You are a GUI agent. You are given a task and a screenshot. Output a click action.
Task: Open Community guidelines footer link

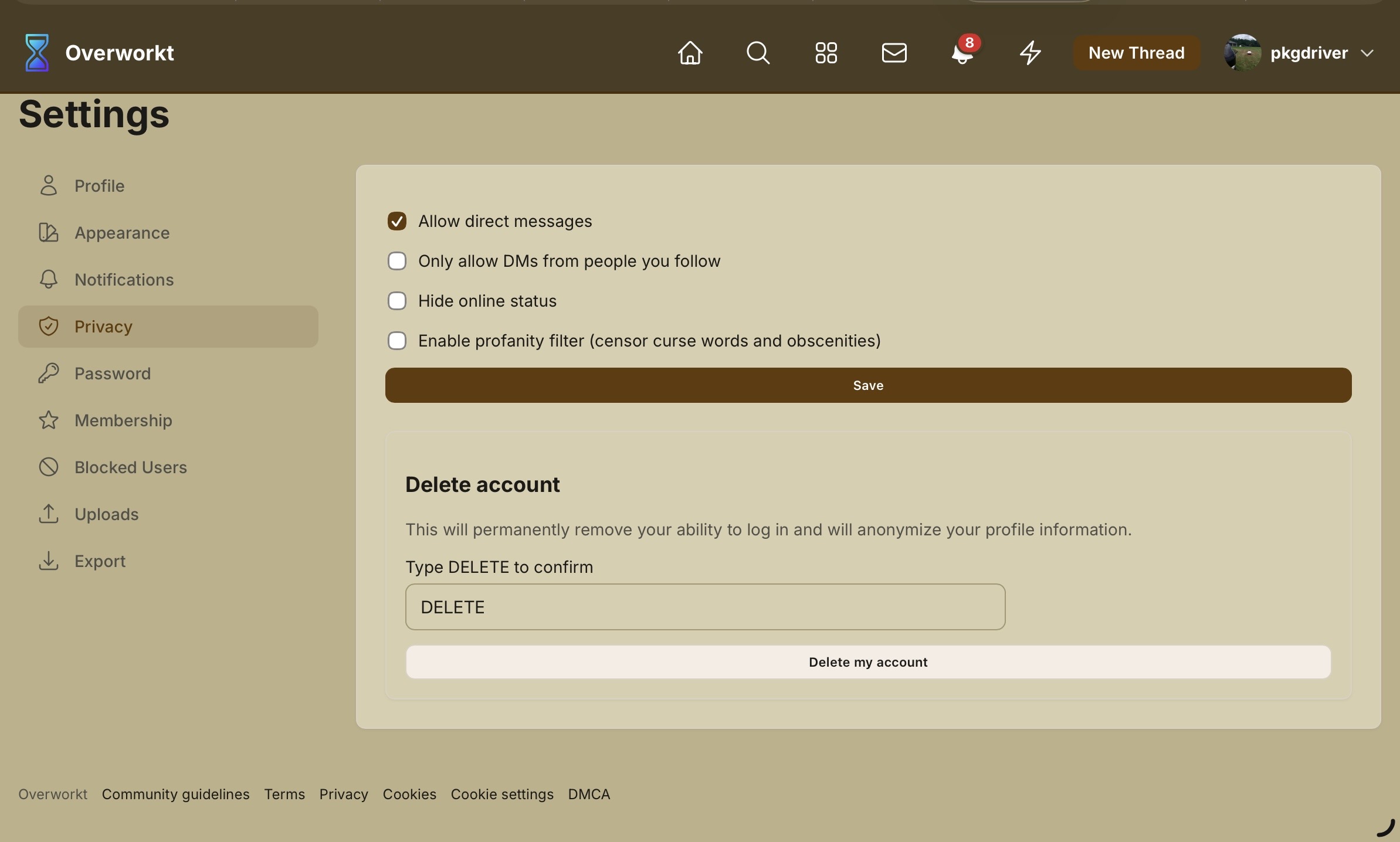[x=175, y=794]
